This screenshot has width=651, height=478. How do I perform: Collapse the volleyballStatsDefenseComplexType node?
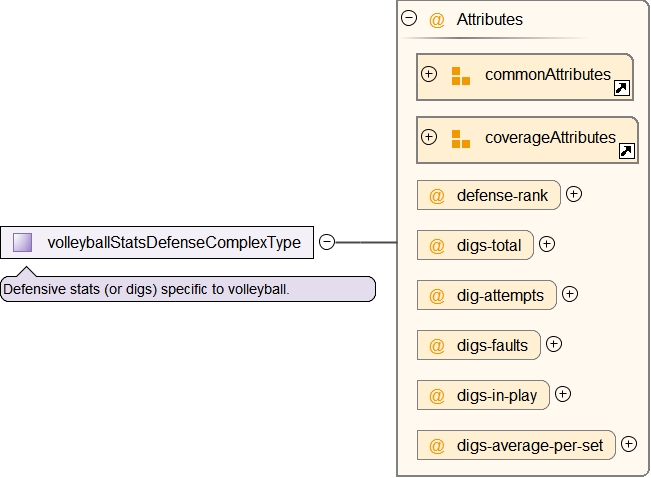click(326, 242)
